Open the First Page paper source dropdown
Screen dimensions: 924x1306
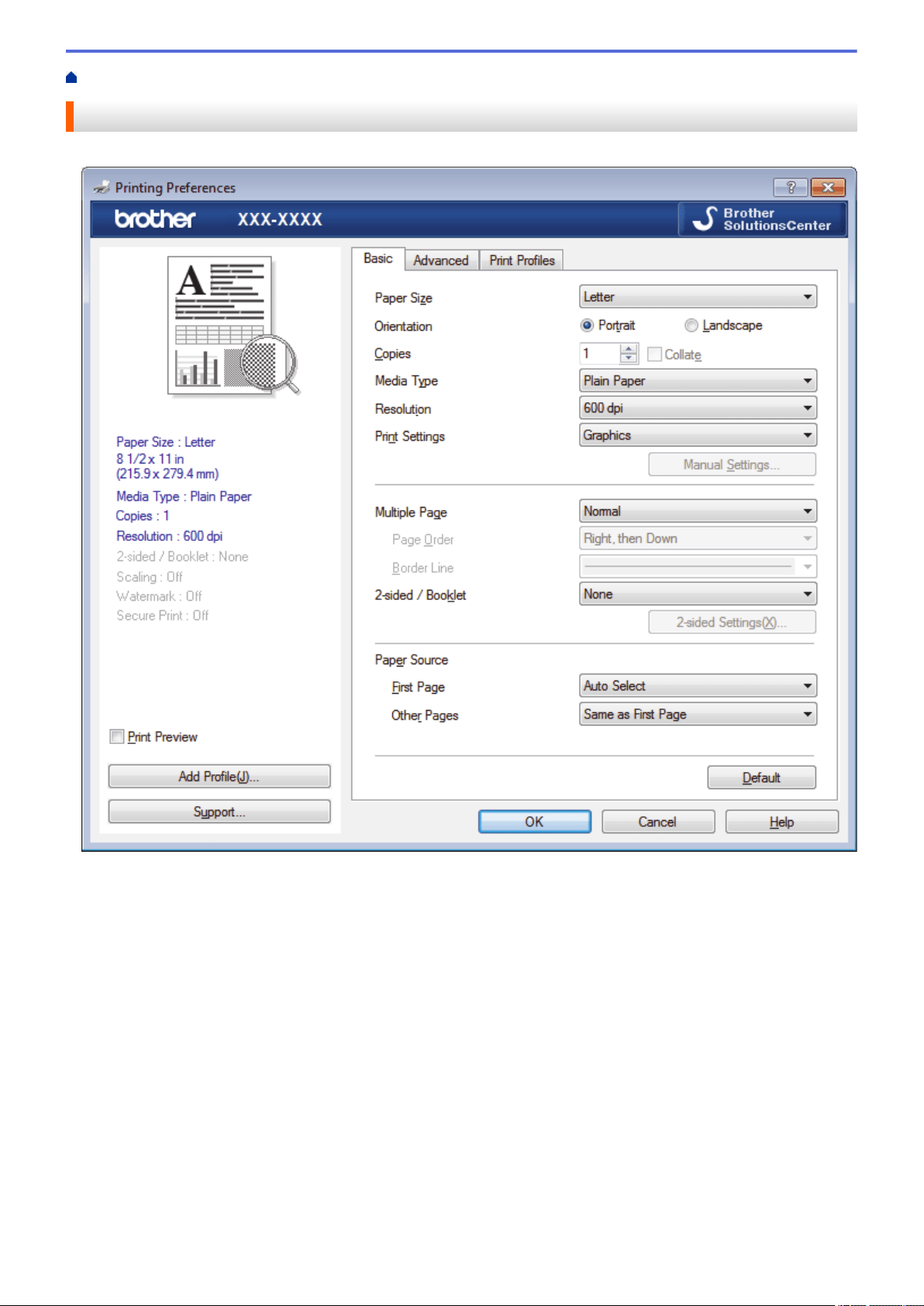pos(698,686)
